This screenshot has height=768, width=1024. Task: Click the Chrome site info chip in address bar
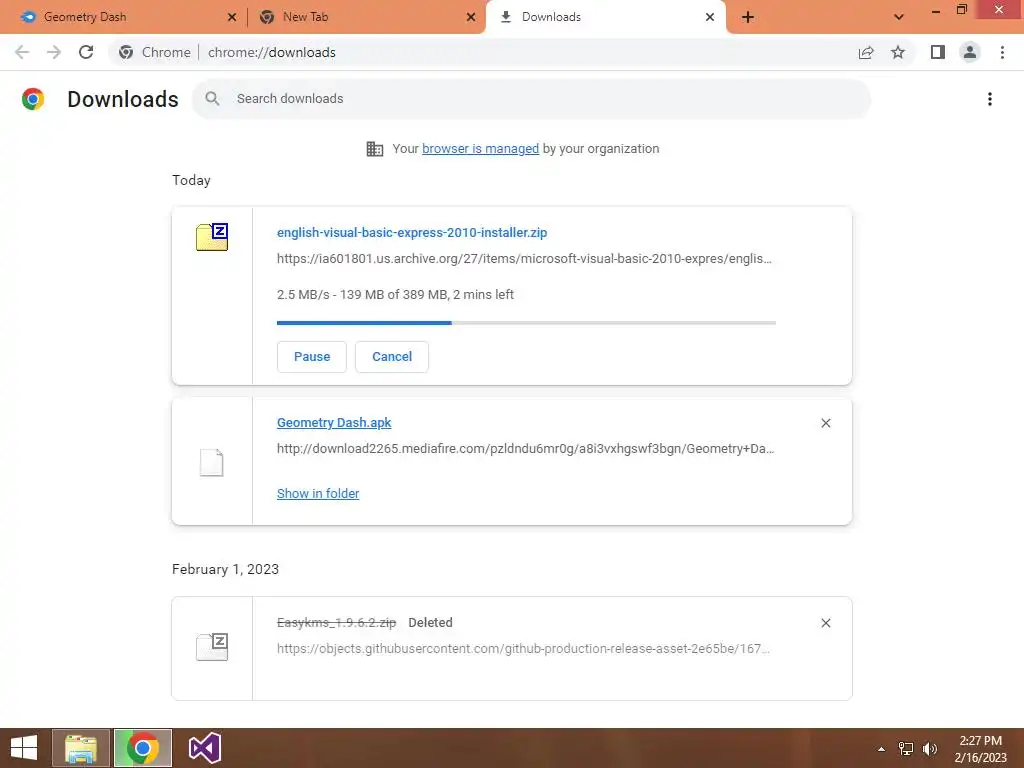pyautogui.click(x=155, y=52)
